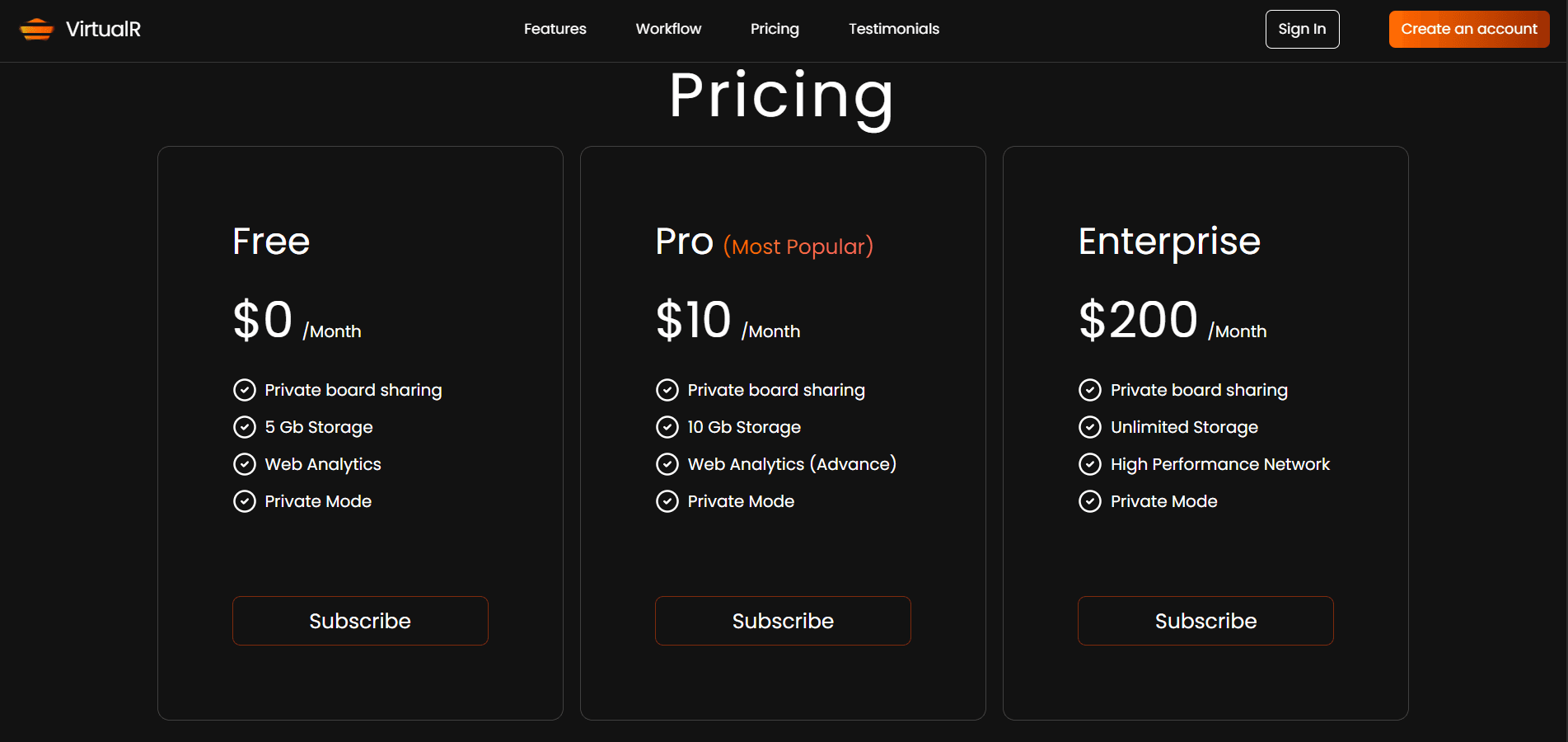Click the checkmark beside Private board sharing in Free plan
The image size is (1568, 742).
[245, 389]
